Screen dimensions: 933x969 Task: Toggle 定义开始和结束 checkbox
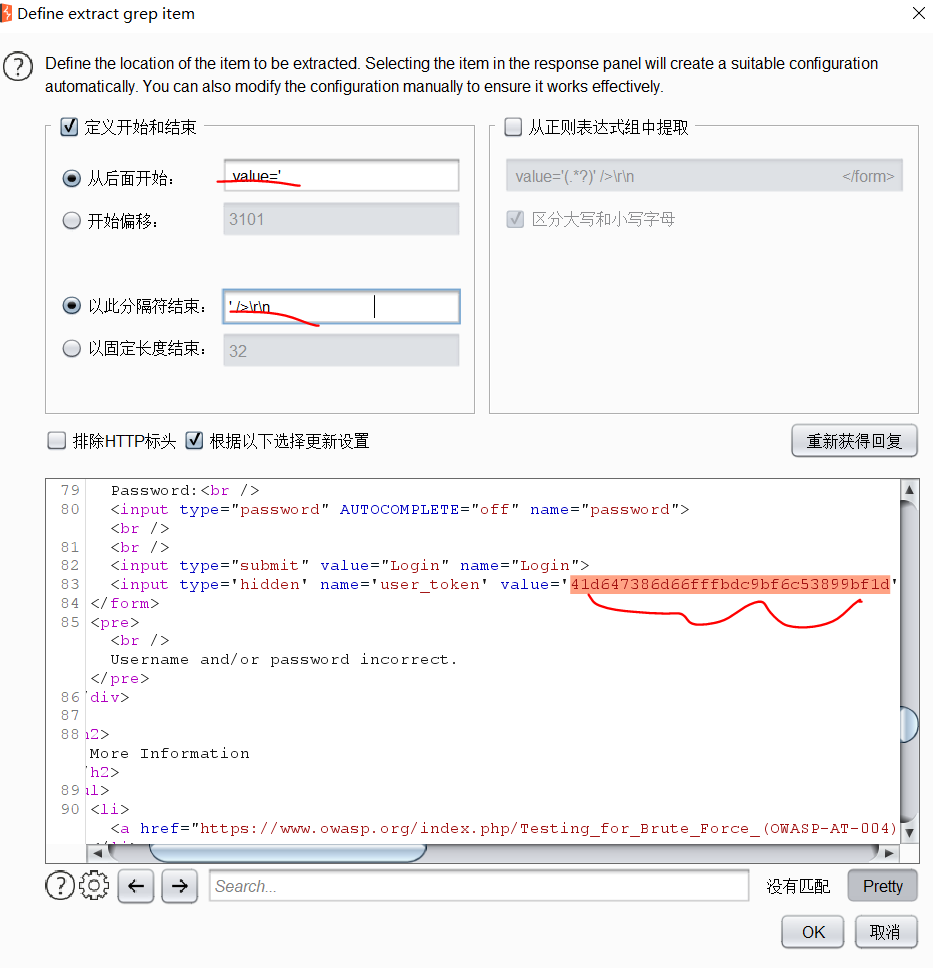(x=69, y=127)
